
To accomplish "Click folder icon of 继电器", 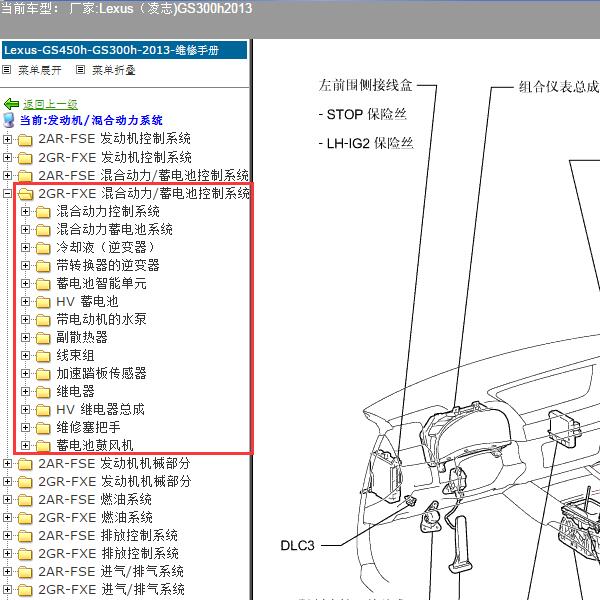I will click(x=43, y=392).
